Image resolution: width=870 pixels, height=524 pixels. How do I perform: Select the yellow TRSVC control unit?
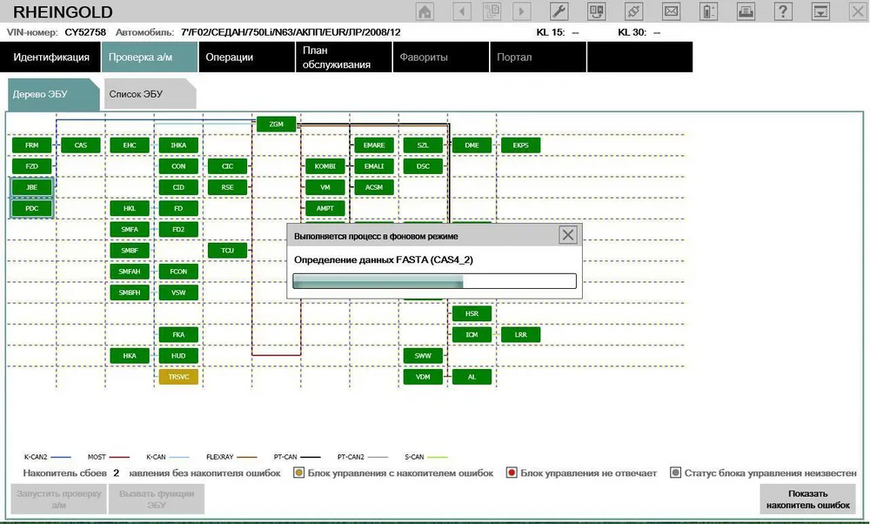(178, 377)
